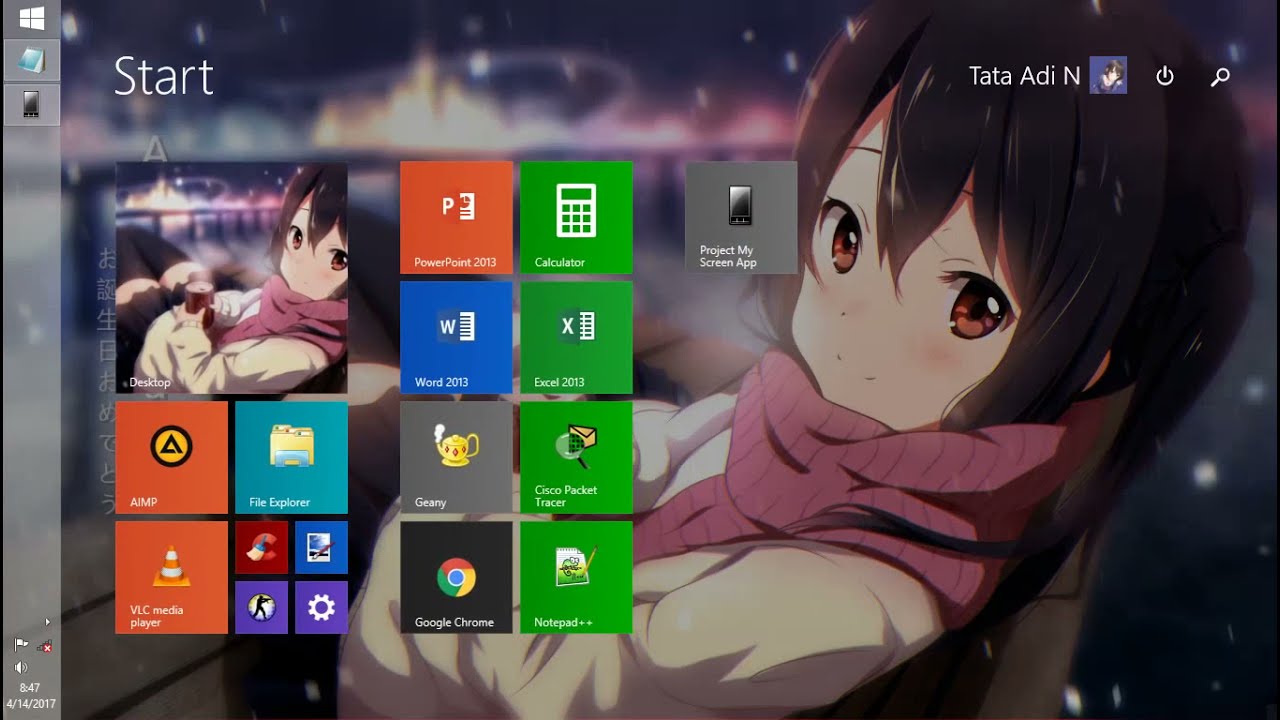Launch Google Chrome tile
1280x720 pixels.
456,577
